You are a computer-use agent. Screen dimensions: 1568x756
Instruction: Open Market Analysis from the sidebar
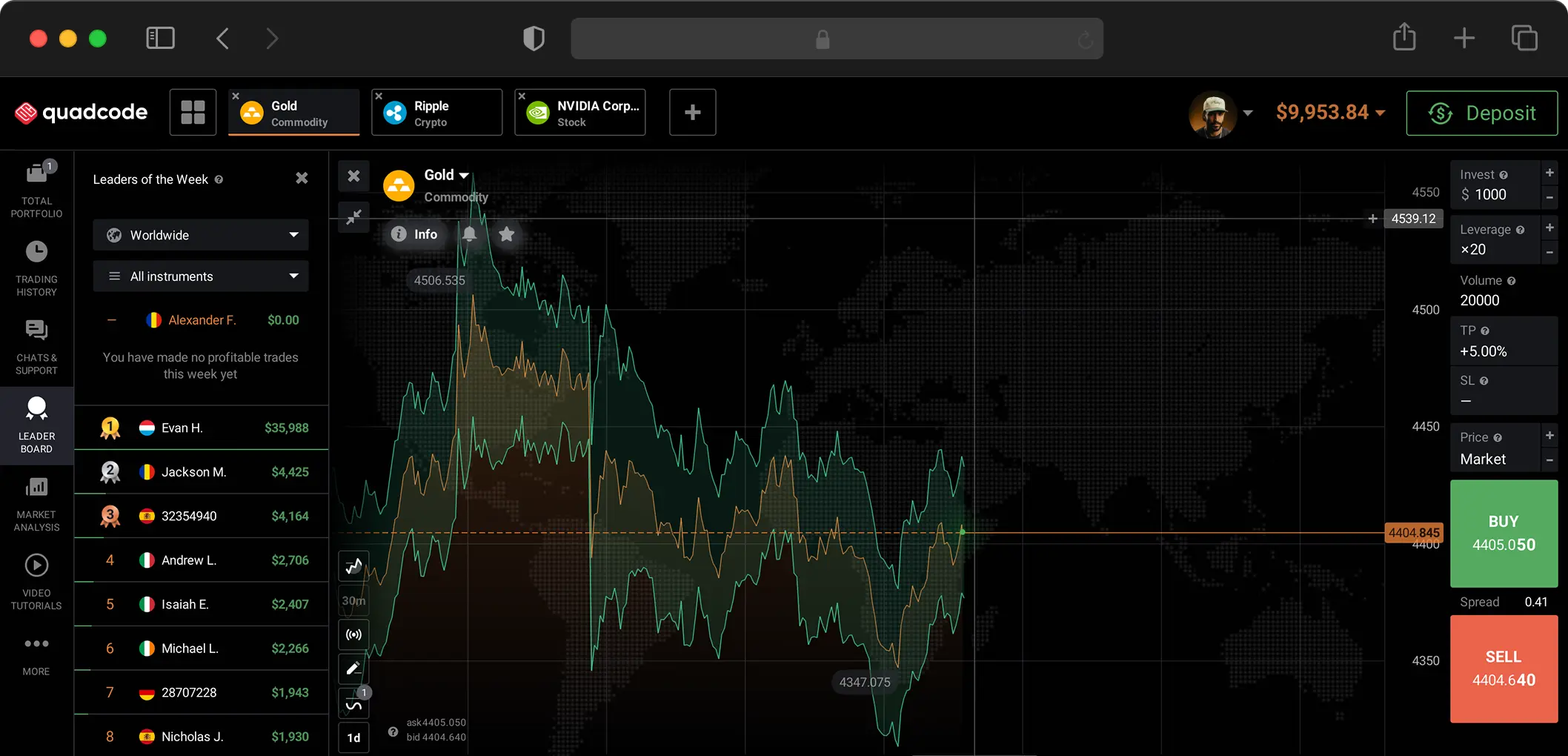pyautogui.click(x=36, y=504)
